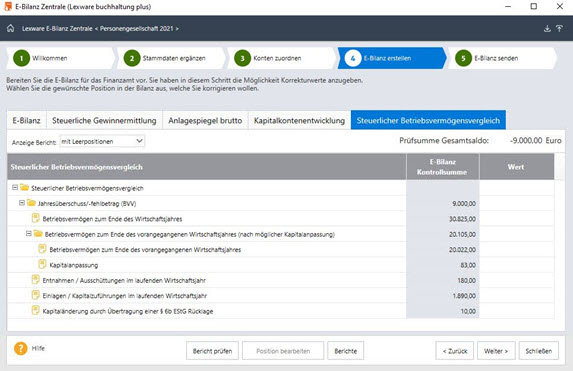This screenshot has height=371, width=573.
Task: Click folder icon of Steuerlicher Betriebsvermögensvergleich root
Action: 24,188
